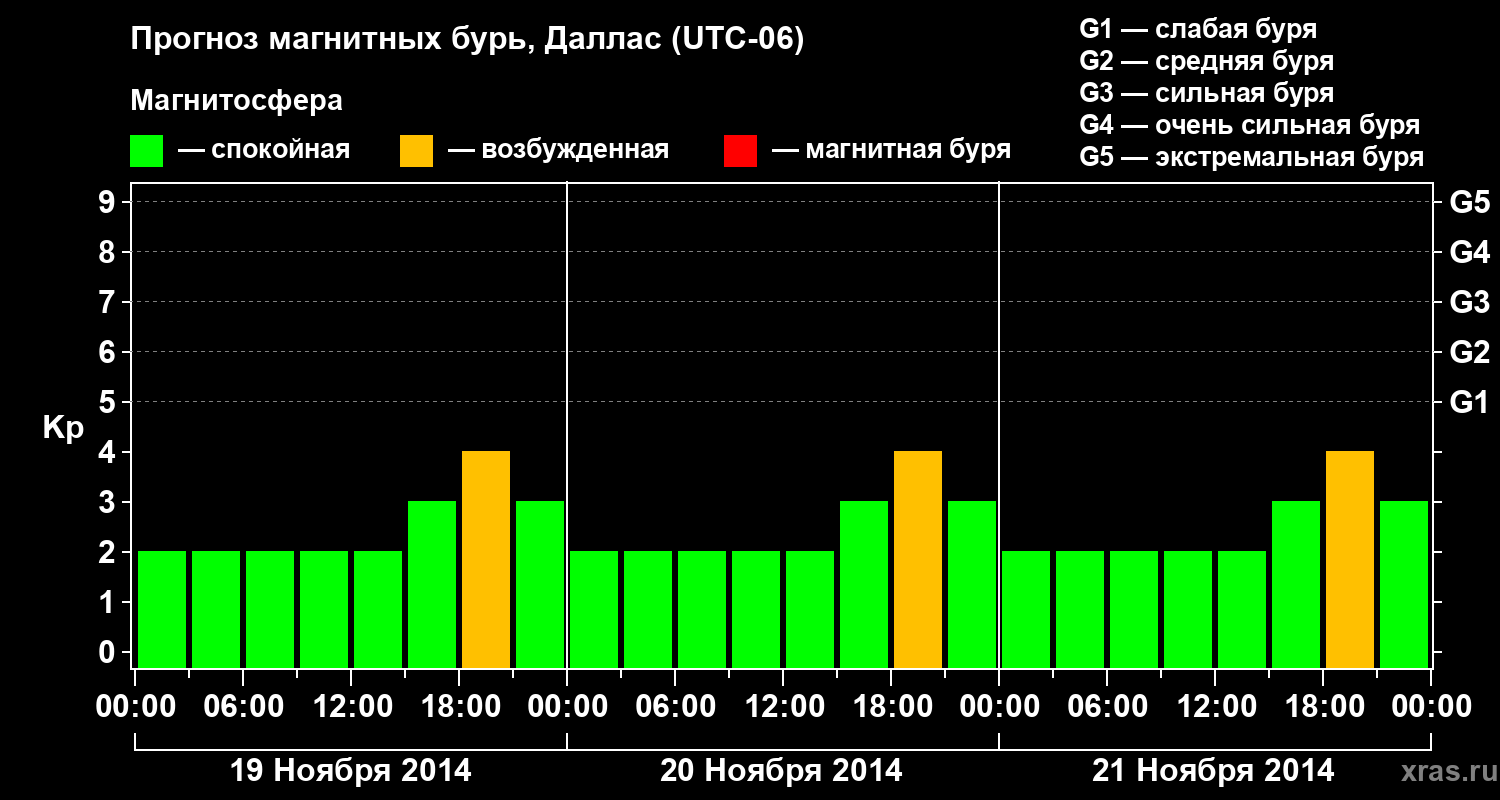Click the first green bar on 21 Ноября

click(1026, 609)
